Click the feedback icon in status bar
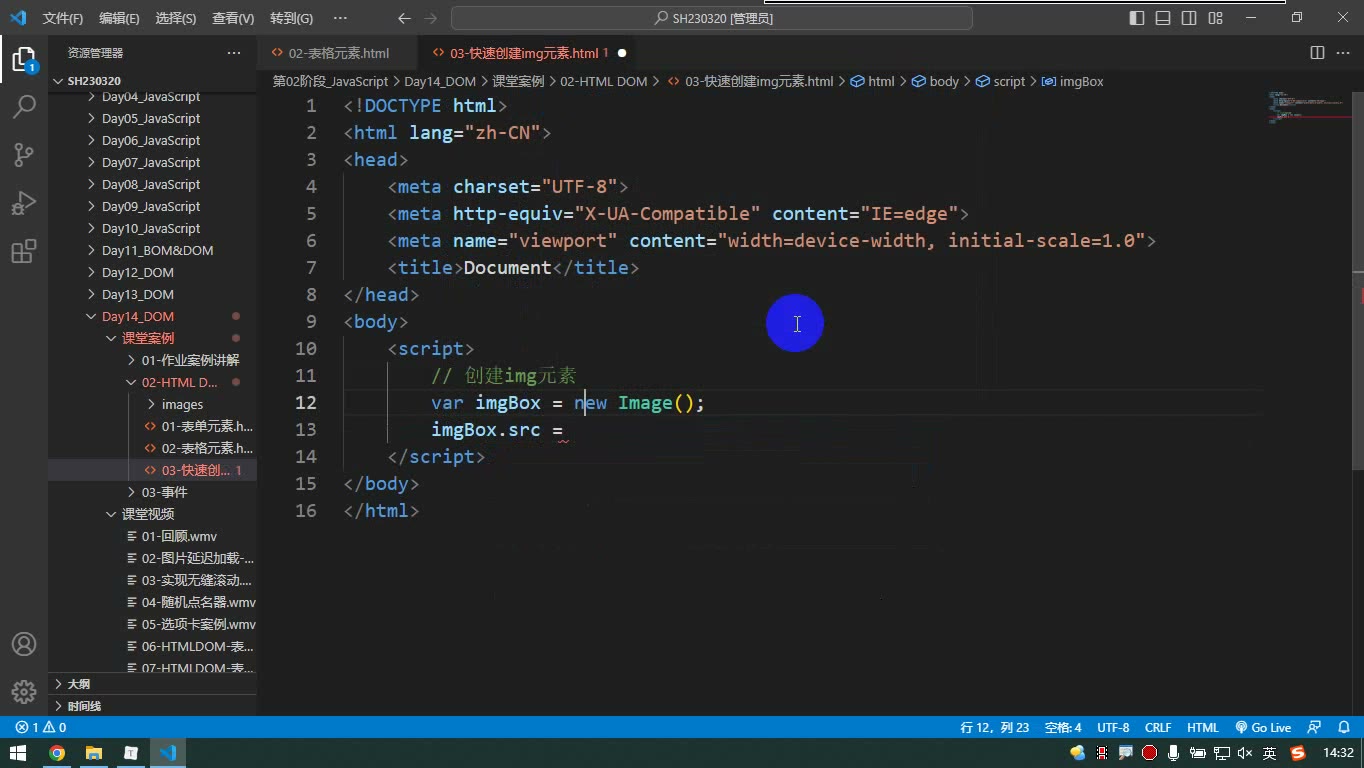Viewport: 1364px width, 768px height. pos(1315,728)
